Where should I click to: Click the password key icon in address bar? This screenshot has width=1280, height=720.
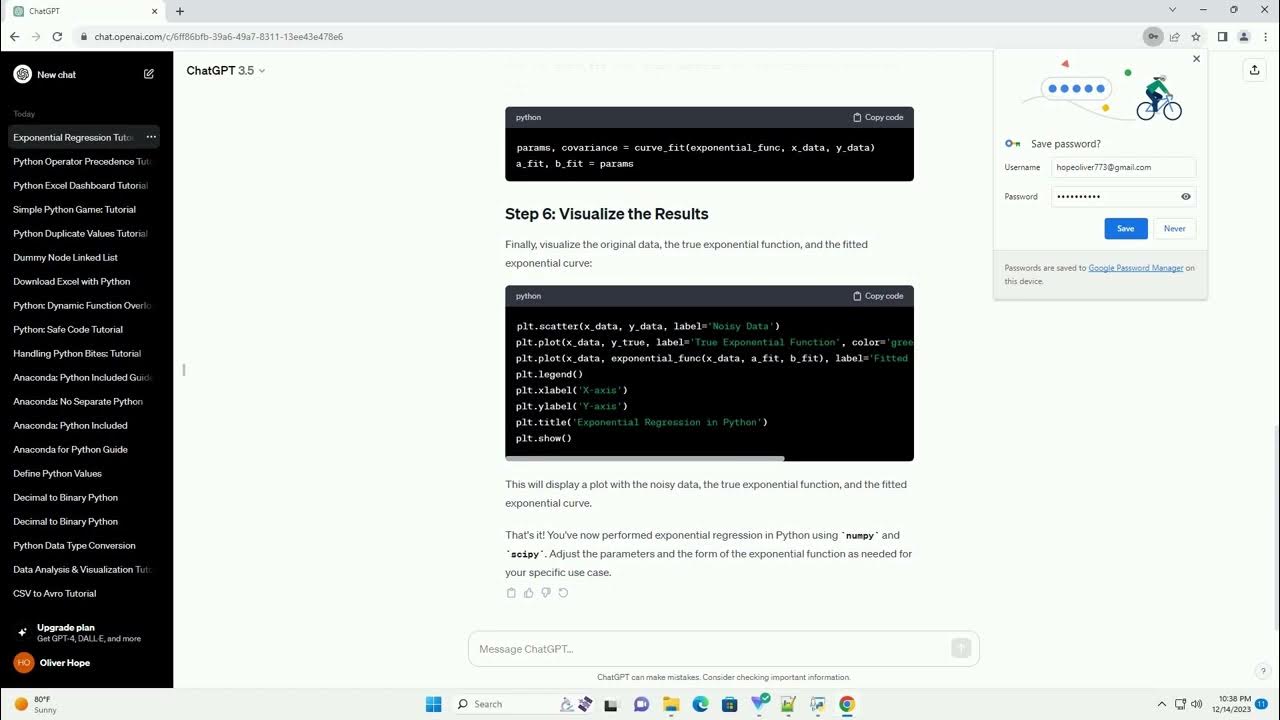[1153, 37]
